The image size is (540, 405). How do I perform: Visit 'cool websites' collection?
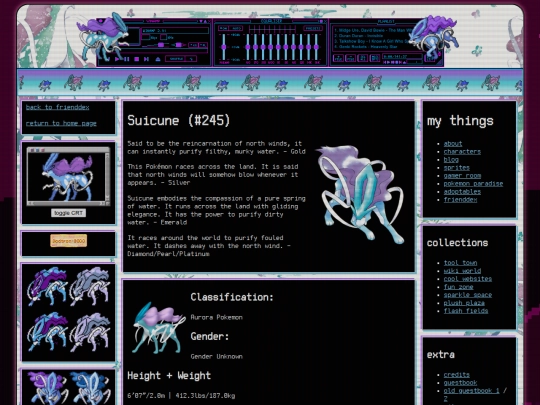tap(468, 279)
